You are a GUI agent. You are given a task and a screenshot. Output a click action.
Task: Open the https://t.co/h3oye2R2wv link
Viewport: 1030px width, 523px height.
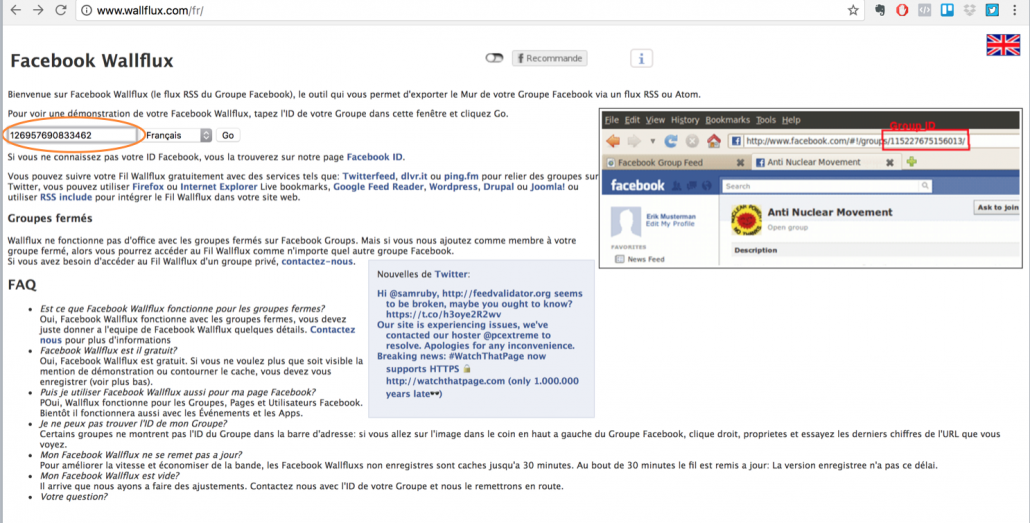(443, 315)
